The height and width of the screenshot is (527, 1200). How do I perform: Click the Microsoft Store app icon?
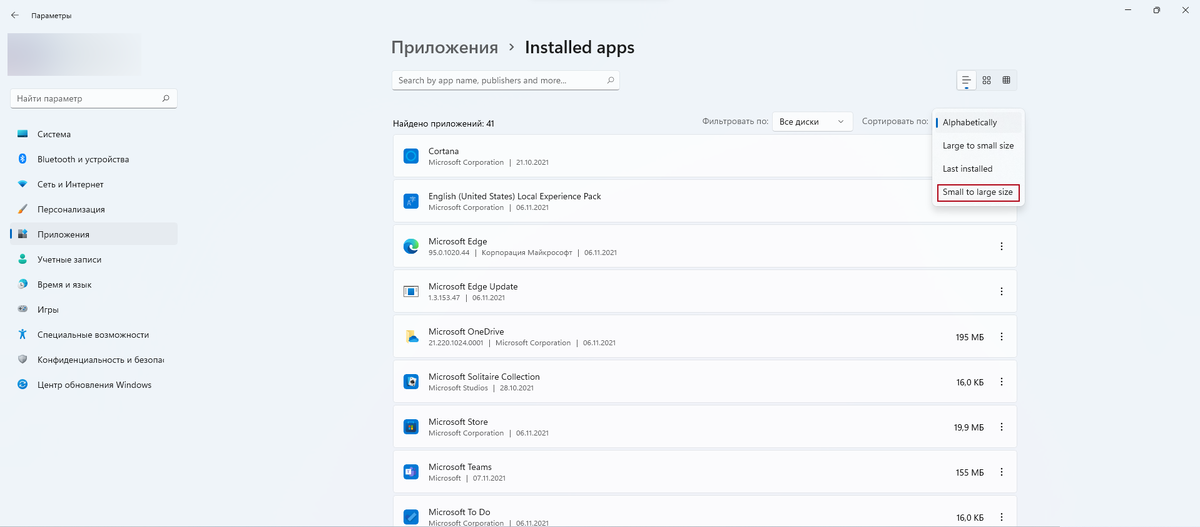coord(411,426)
